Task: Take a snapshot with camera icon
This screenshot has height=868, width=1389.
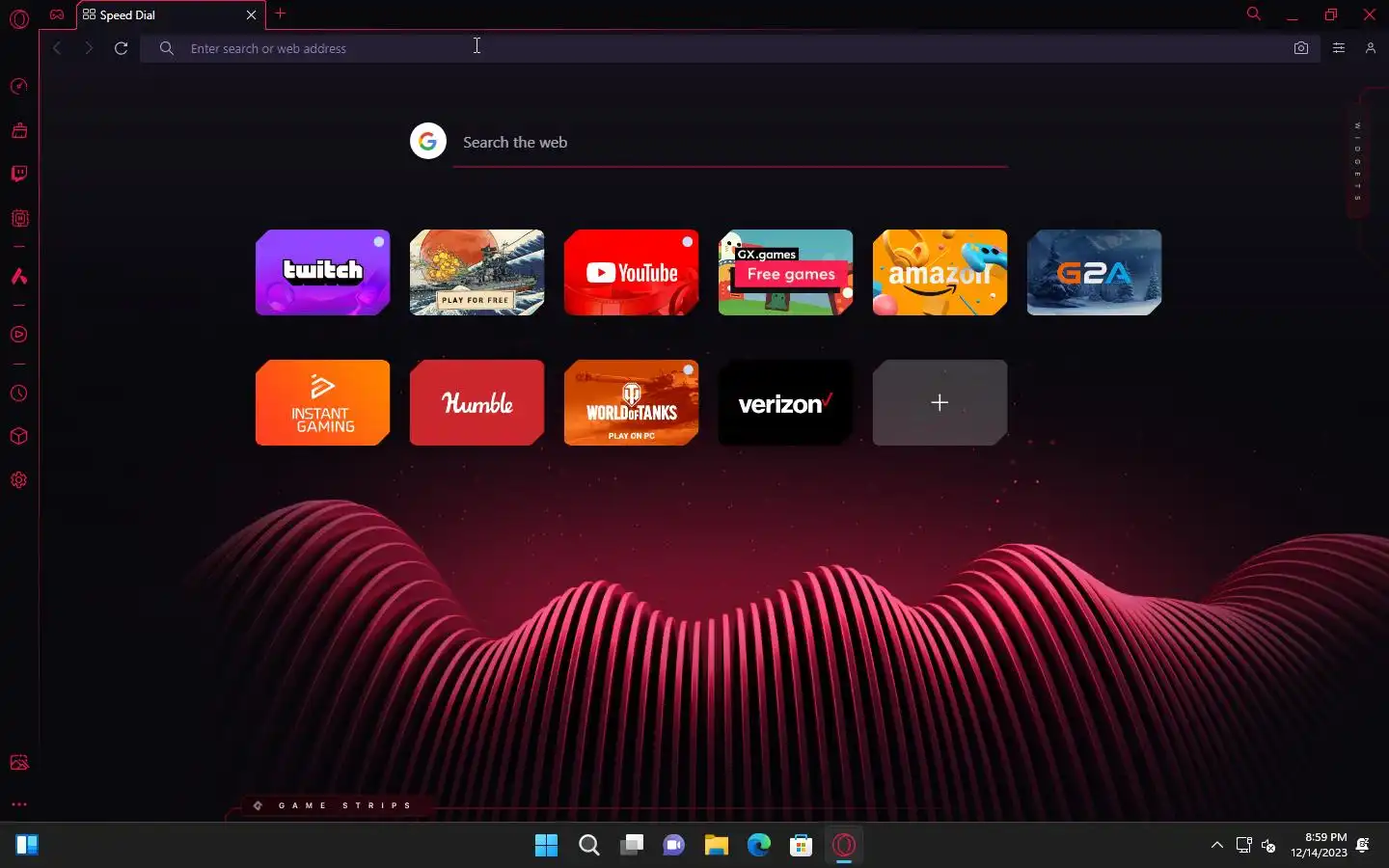Action: 1301,48
